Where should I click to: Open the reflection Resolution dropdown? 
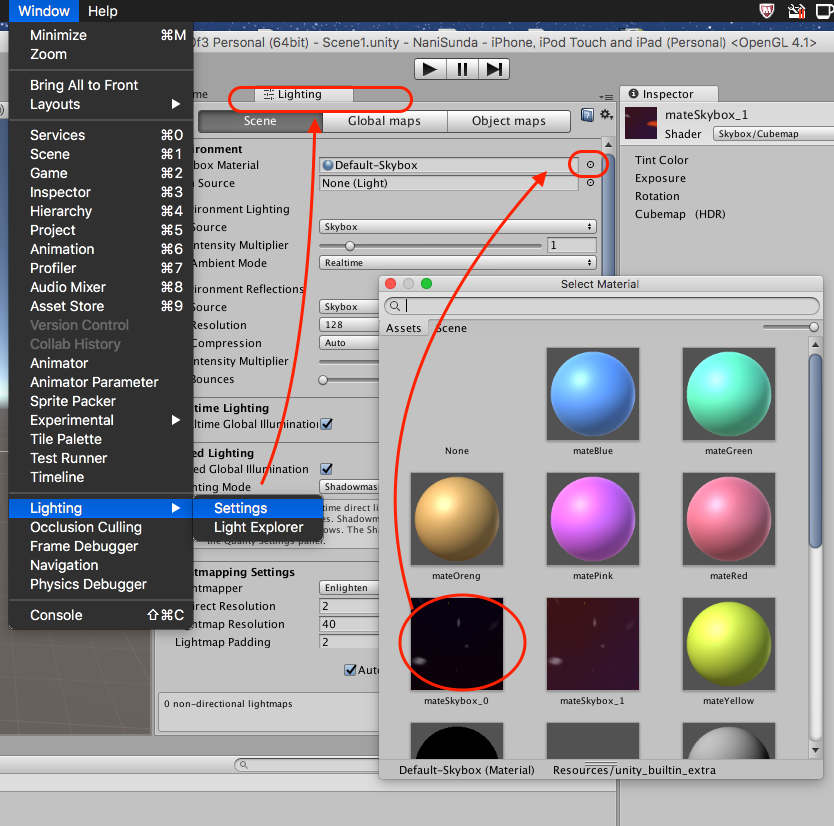click(349, 325)
